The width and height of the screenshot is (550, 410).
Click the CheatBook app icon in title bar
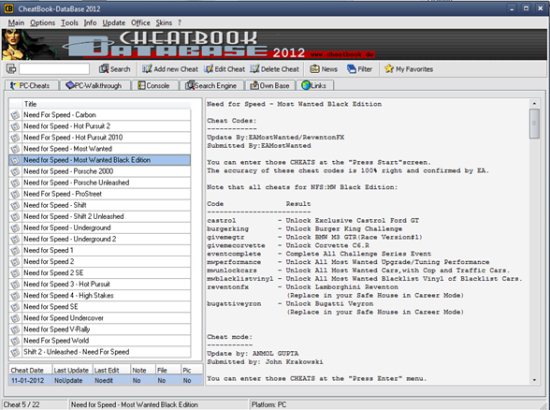9,8
